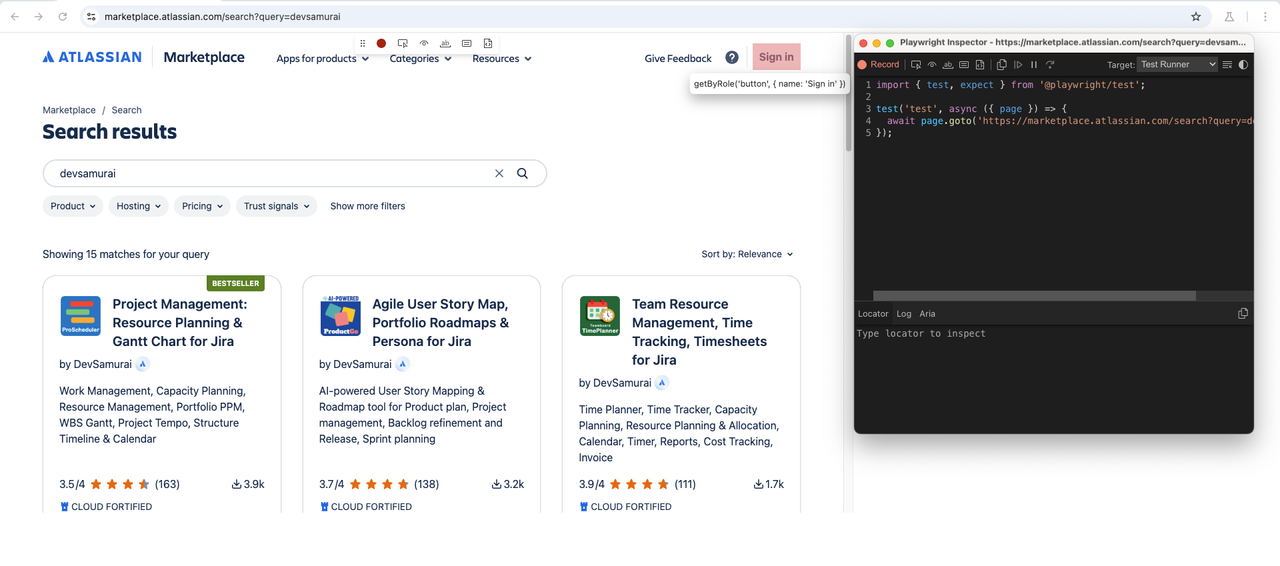Screen dimensions: 1280x566
Task: Copy generated code using Inspector toolbar copy icon
Action: click(1001, 64)
